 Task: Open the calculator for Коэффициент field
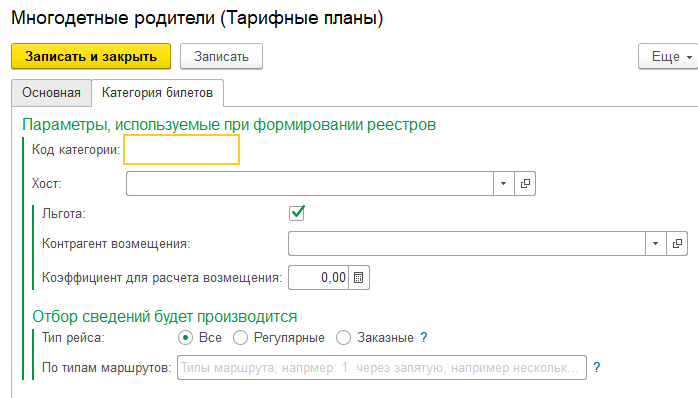click(359, 278)
